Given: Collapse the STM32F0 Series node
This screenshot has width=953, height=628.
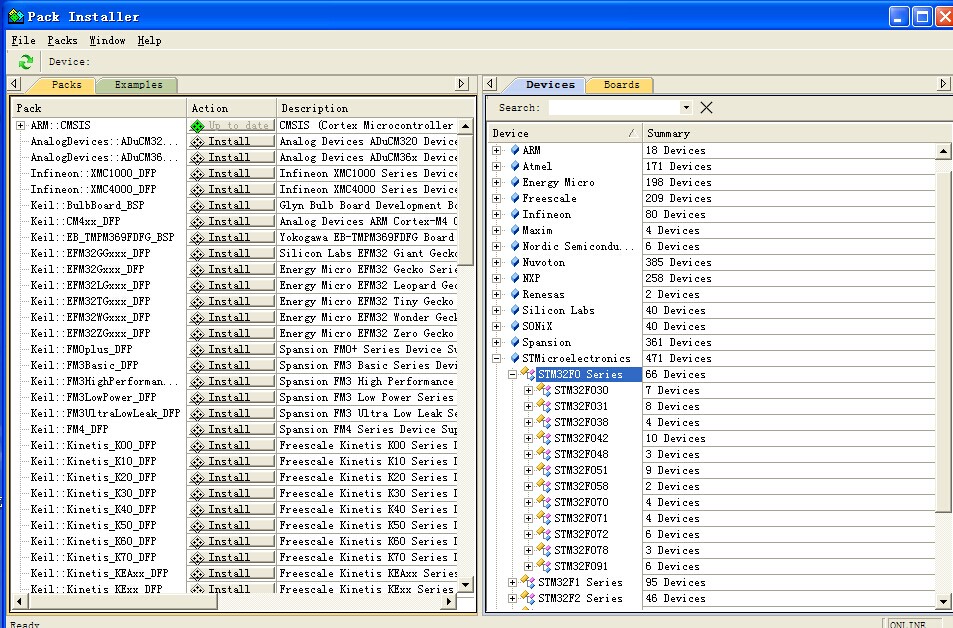Looking at the screenshot, I should pos(512,374).
